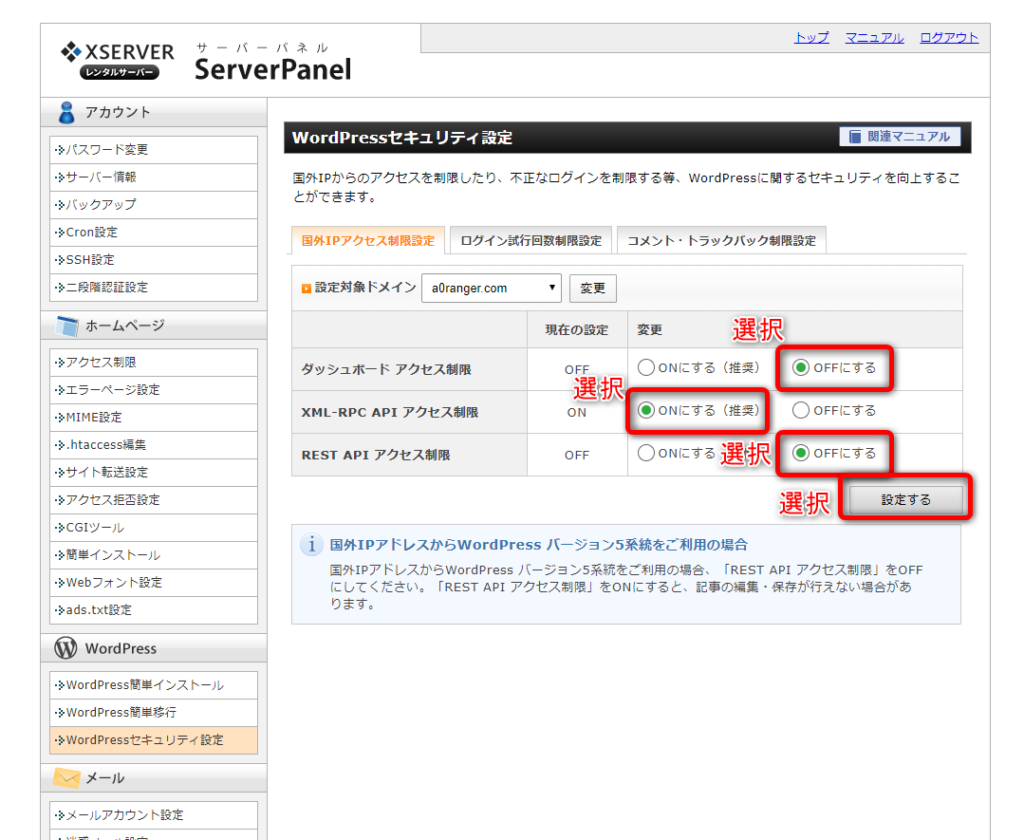
Task: Click the ホームページ section header
Action: pos(153,325)
